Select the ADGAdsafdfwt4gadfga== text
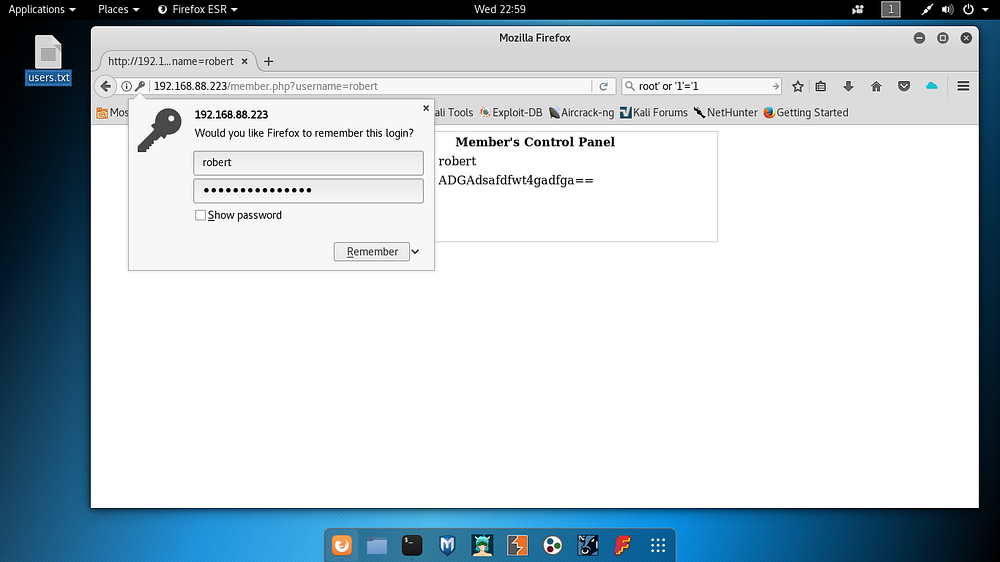Viewport: 1000px width, 562px height. 515,181
